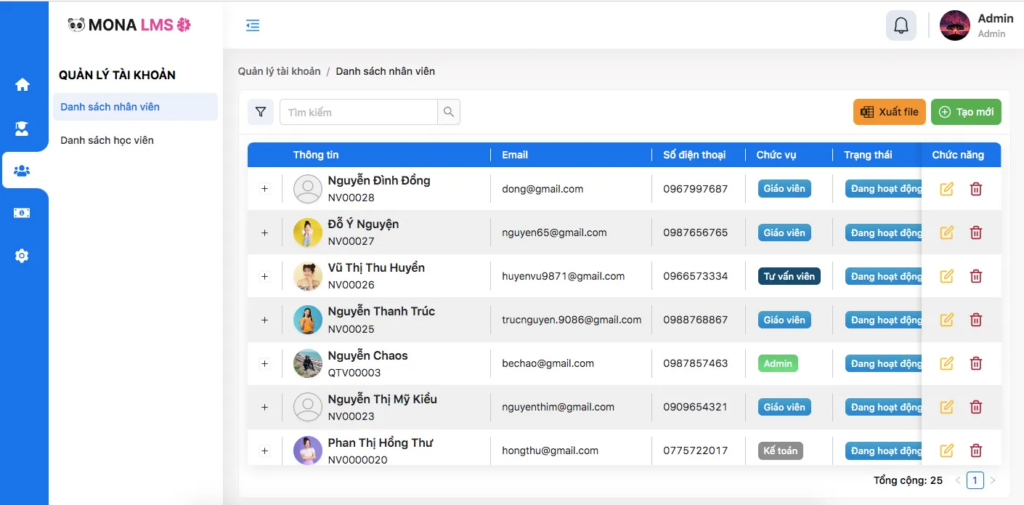Click Danh sách nhân viên breadcrumb
Image resolution: width=1024 pixels, height=505 pixels.
tap(385, 71)
